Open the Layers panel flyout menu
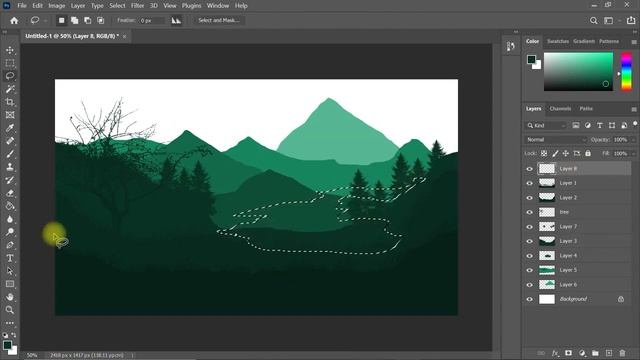The image size is (640, 360). (634, 109)
